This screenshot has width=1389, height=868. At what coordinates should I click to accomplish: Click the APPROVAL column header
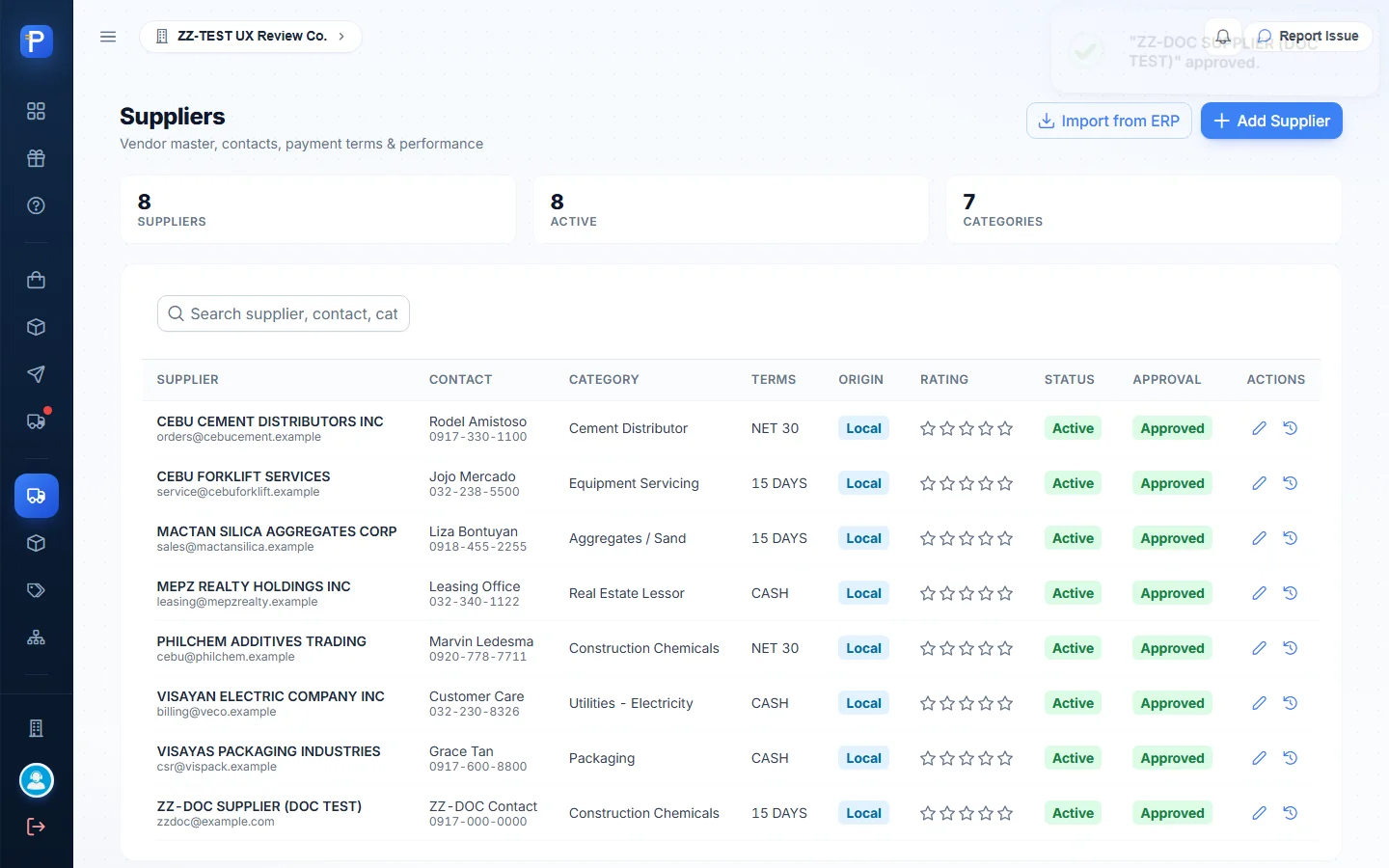click(1167, 380)
